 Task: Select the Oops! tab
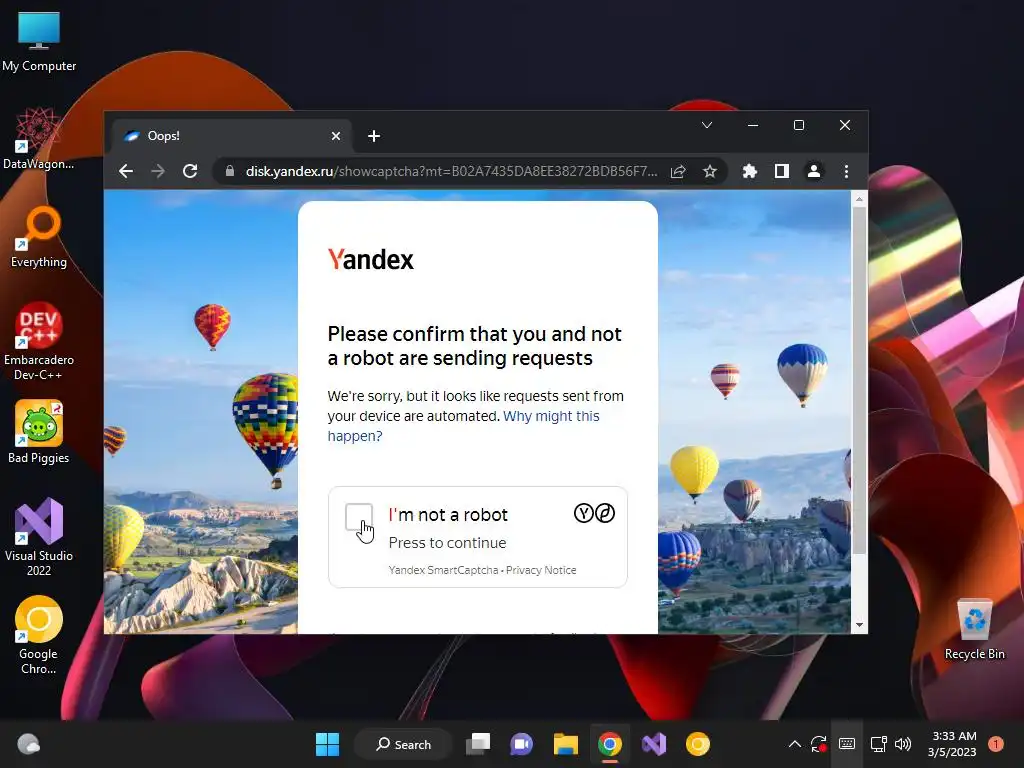tap(232, 136)
